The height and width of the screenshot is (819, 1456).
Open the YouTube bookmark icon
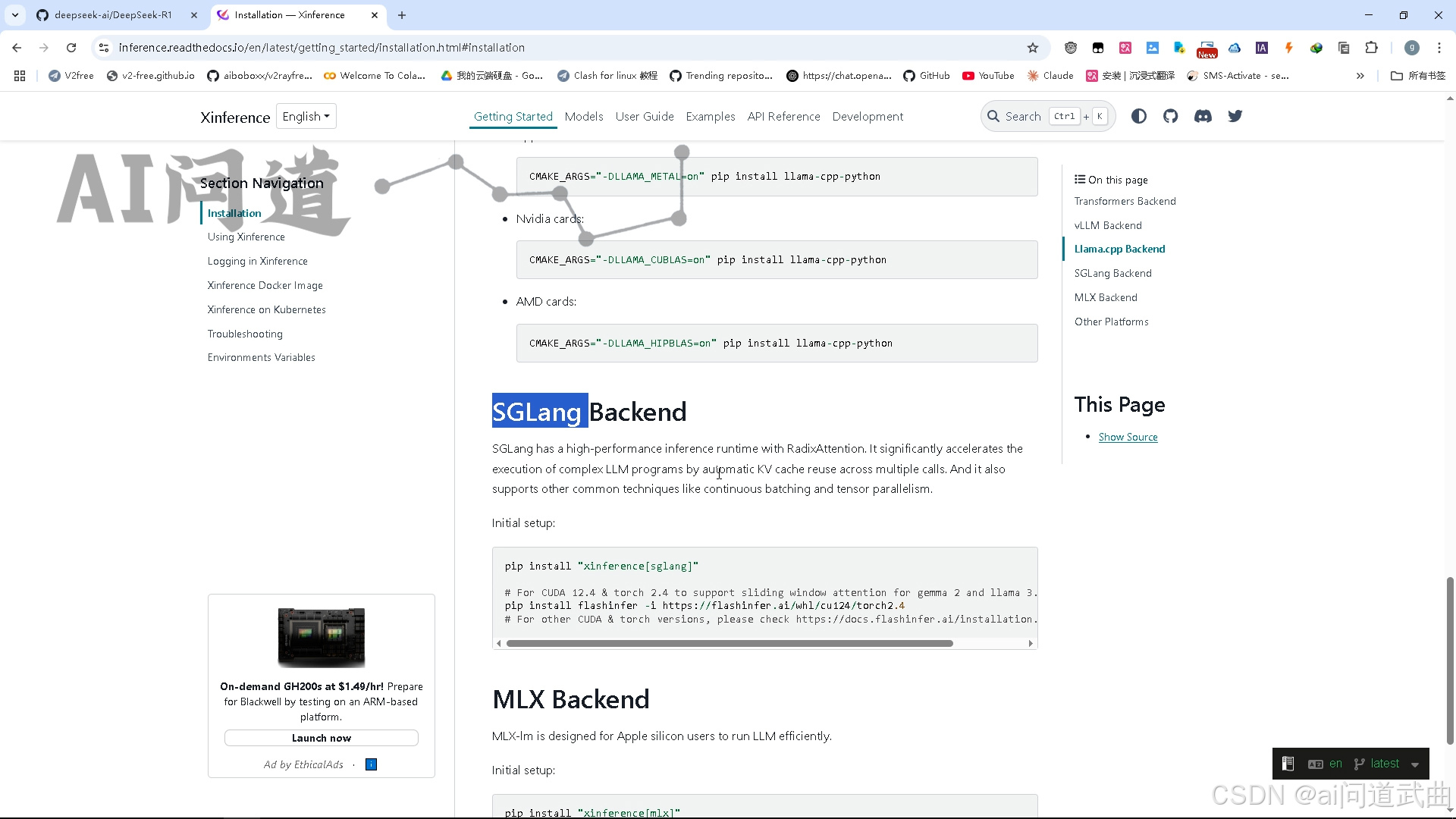970,75
